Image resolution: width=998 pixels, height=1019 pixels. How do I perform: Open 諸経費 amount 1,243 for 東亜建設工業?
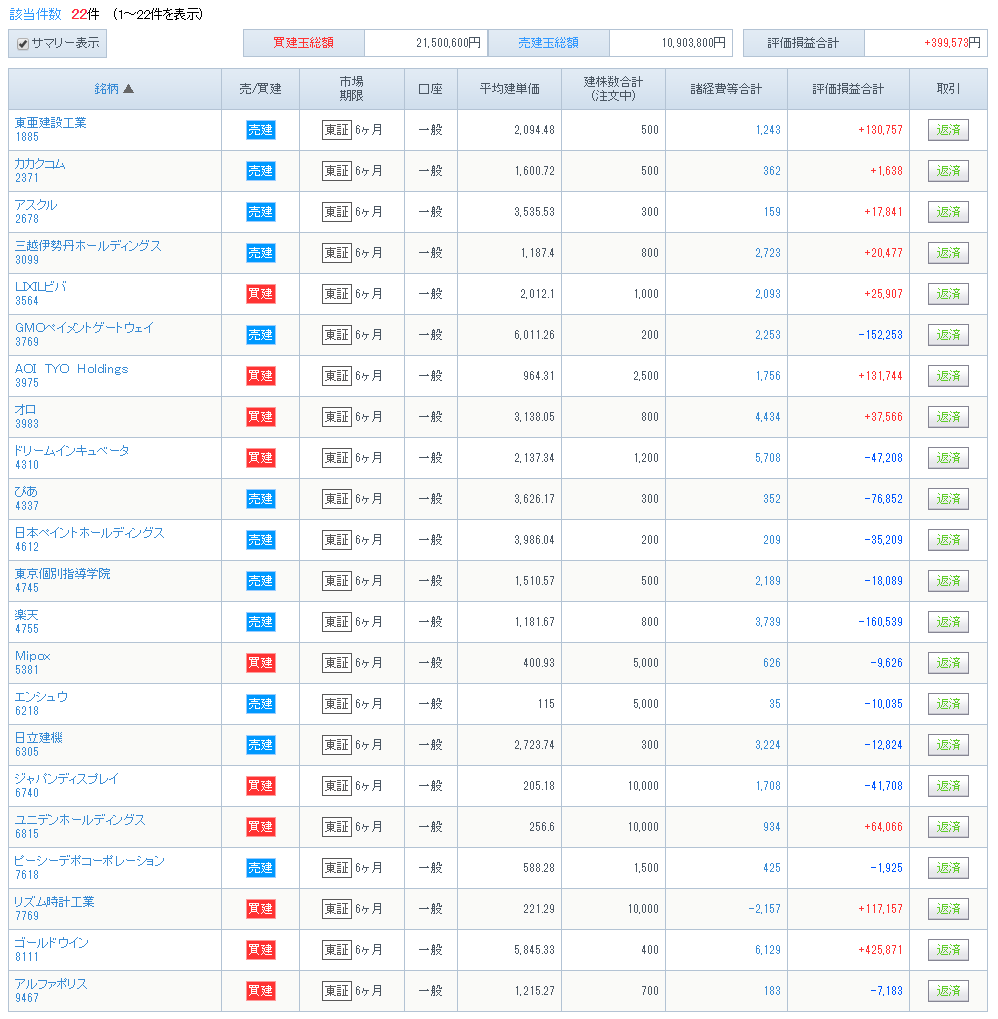[768, 130]
